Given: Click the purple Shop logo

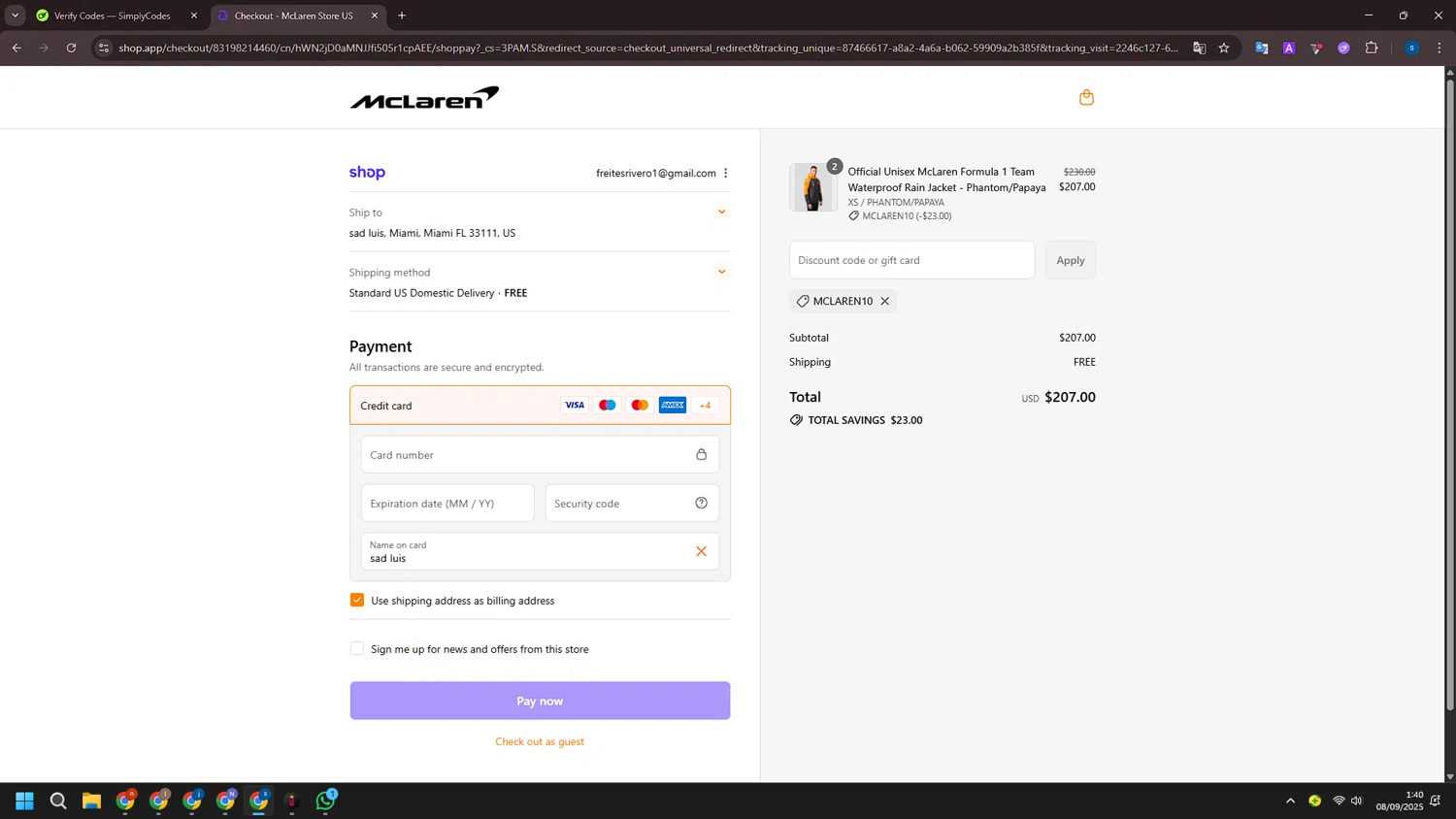Looking at the screenshot, I should click(367, 173).
